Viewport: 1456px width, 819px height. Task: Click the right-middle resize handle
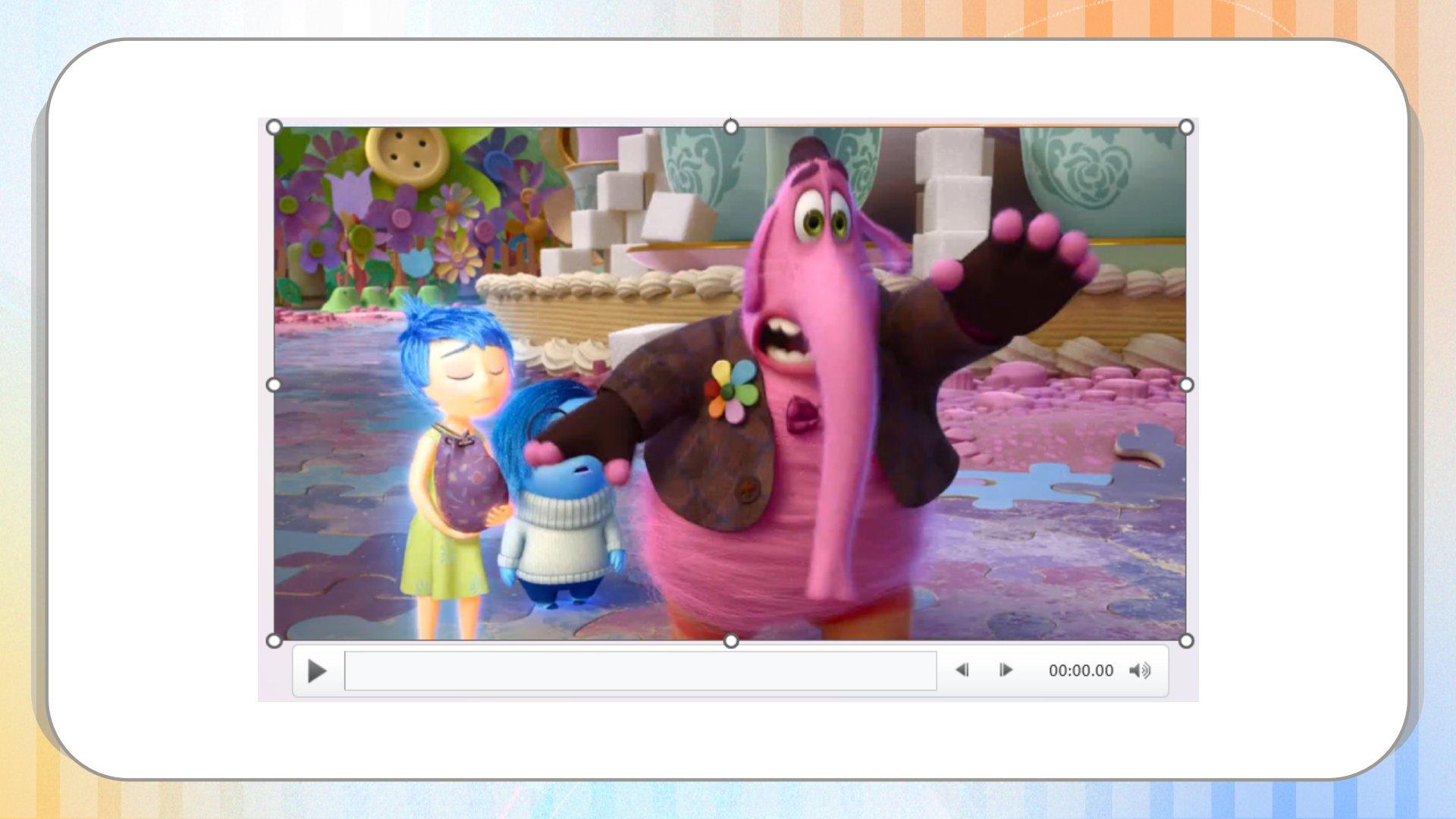[1186, 384]
